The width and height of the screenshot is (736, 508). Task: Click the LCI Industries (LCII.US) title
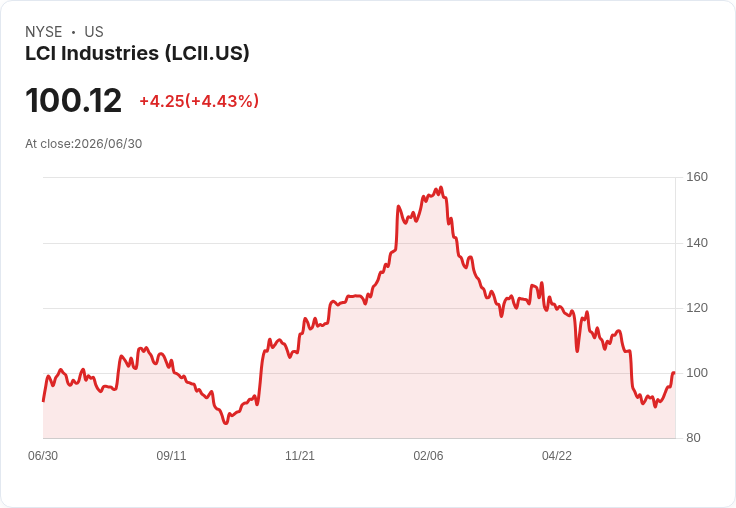point(137,54)
